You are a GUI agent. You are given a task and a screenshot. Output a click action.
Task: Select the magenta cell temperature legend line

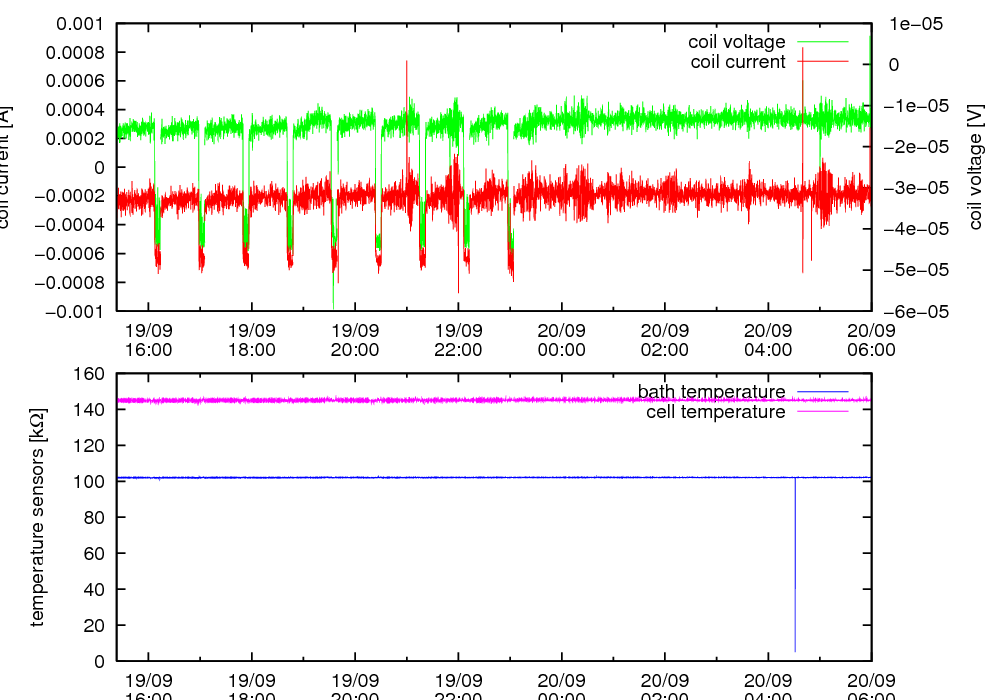tap(822, 412)
